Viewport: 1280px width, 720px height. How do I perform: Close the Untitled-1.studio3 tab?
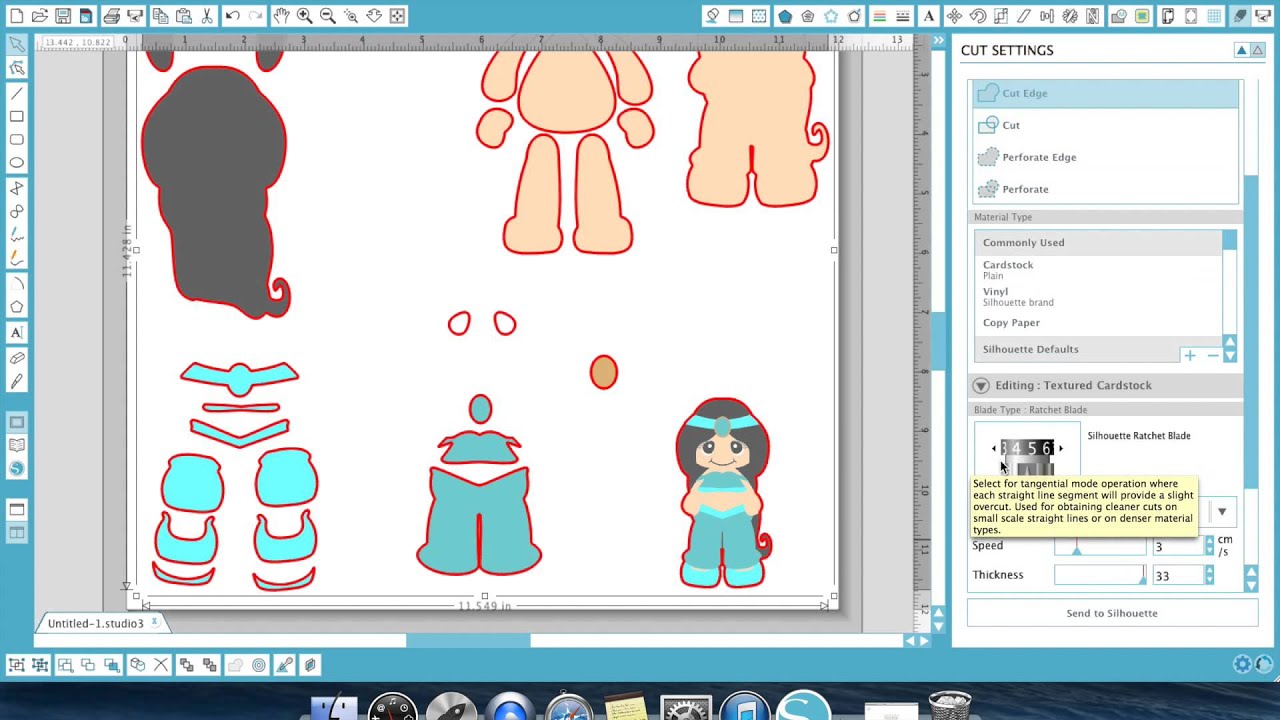point(155,622)
